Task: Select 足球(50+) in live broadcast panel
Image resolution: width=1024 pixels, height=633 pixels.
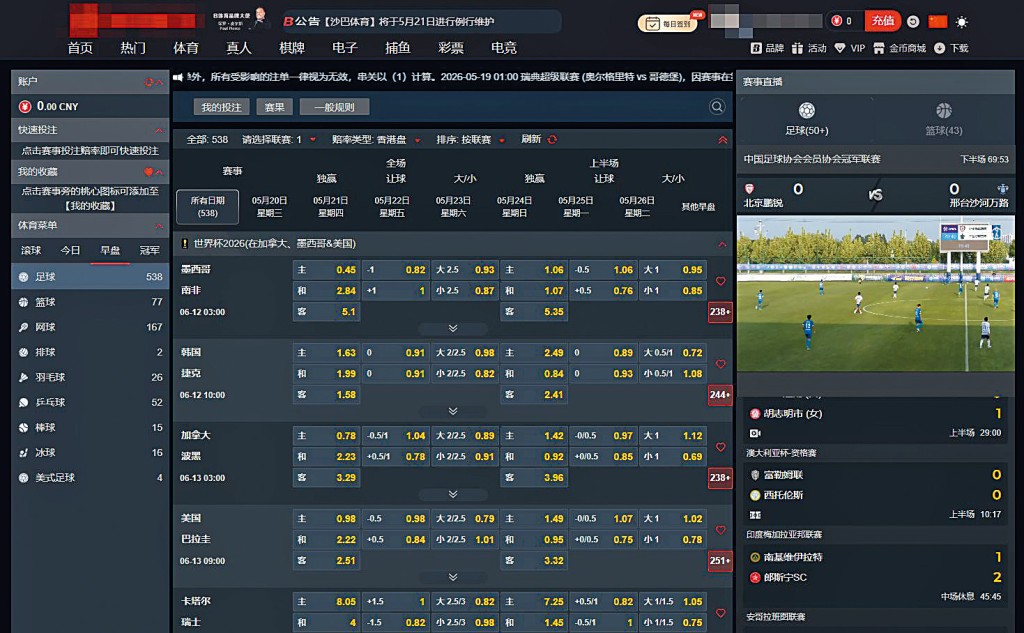Action: [x=807, y=119]
